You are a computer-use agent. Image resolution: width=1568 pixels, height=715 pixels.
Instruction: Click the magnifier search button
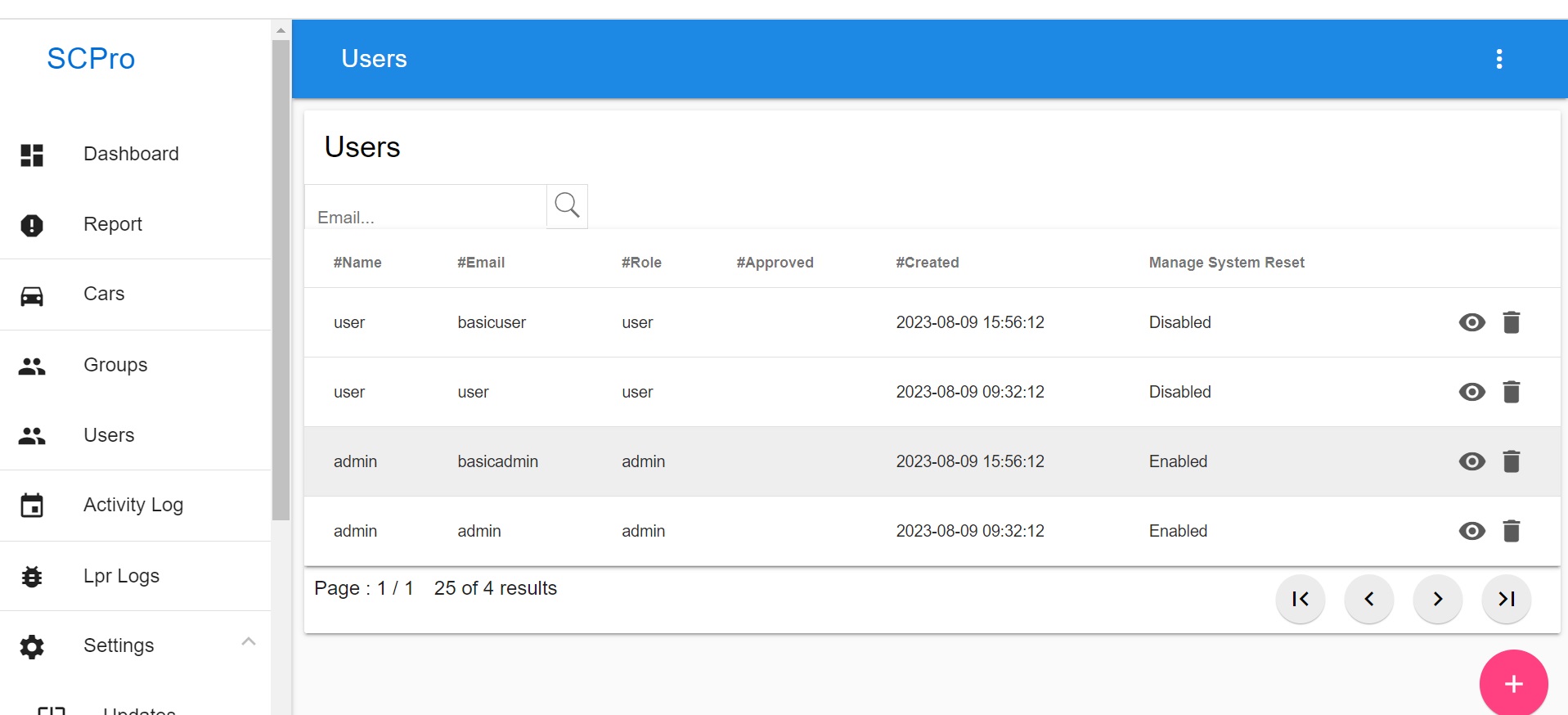pyautogui.click(x=567, y=206)
